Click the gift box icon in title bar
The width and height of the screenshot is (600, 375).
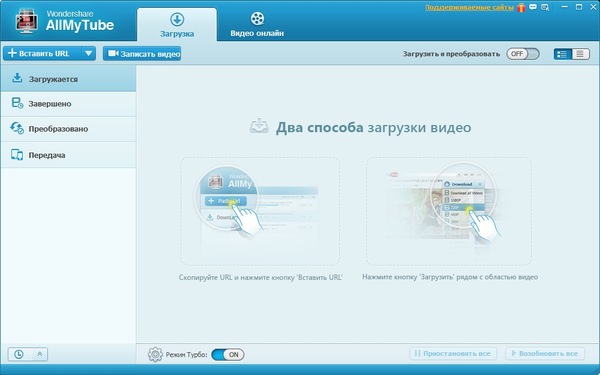click(521, 8)
